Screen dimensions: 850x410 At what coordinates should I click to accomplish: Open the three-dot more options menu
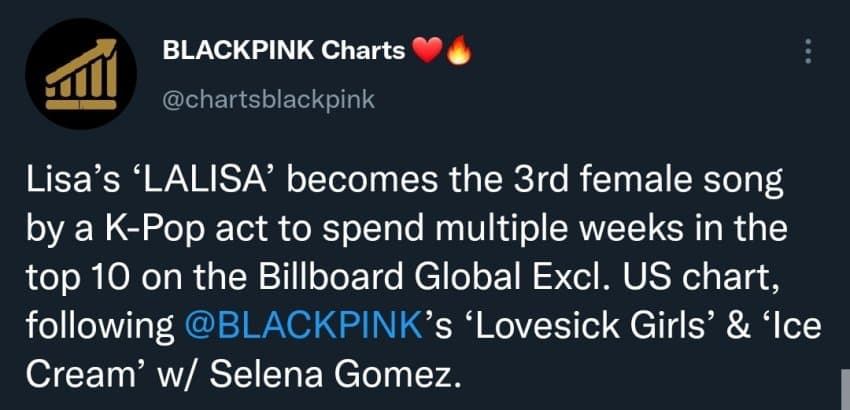pos(808,52)
